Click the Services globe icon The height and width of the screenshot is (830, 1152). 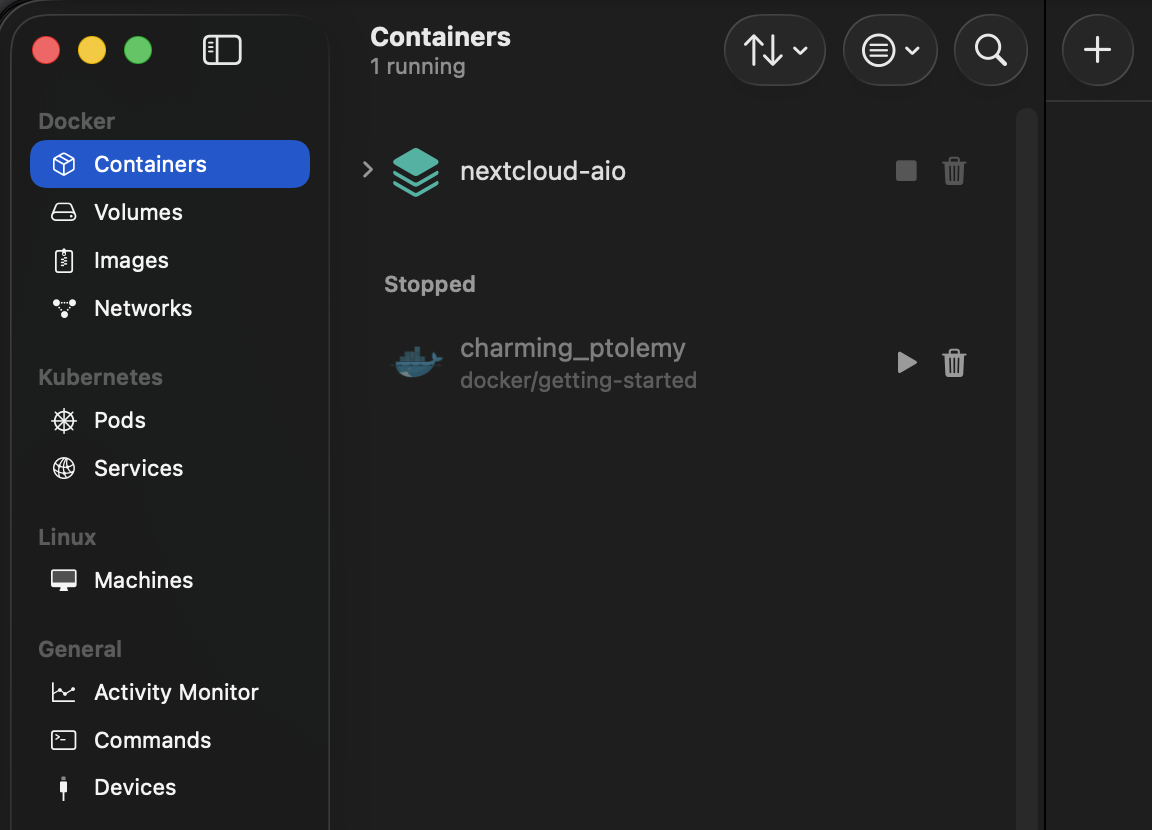pyautogui.click(x=64, y=469)
